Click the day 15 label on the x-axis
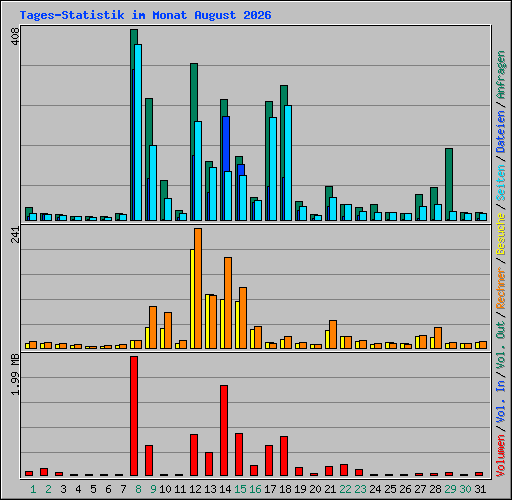512x500 pixels. 240,489
